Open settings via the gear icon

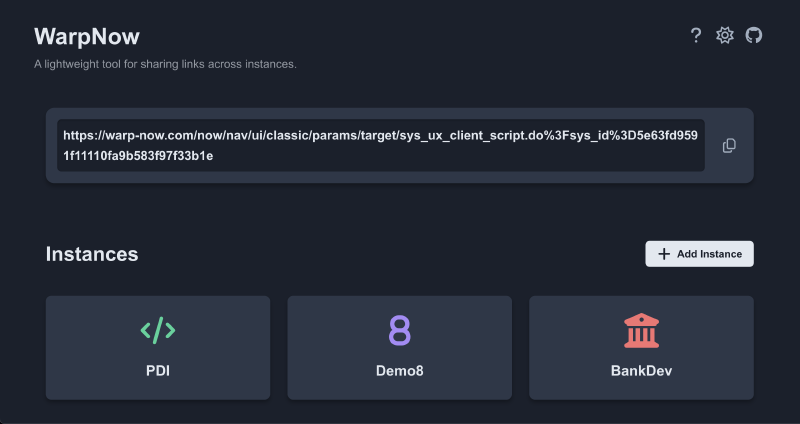[x=725, y=35]
